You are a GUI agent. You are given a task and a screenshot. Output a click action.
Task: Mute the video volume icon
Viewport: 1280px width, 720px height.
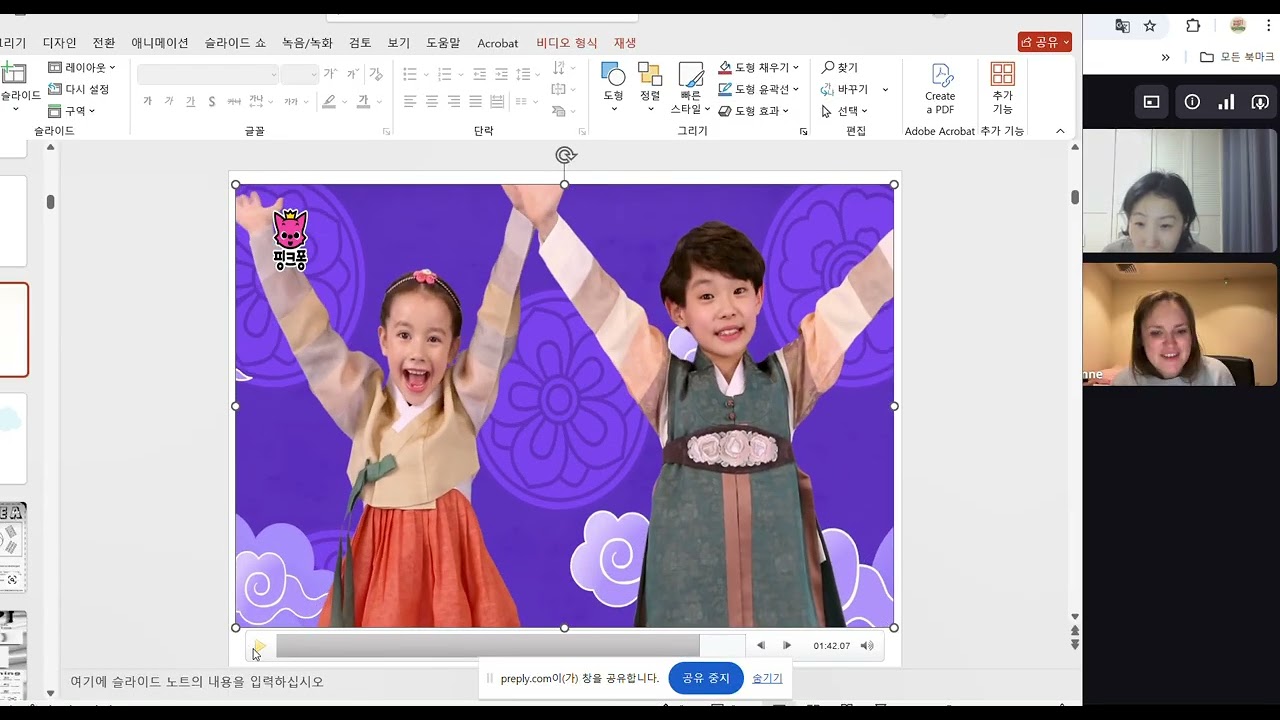point(867,646)
